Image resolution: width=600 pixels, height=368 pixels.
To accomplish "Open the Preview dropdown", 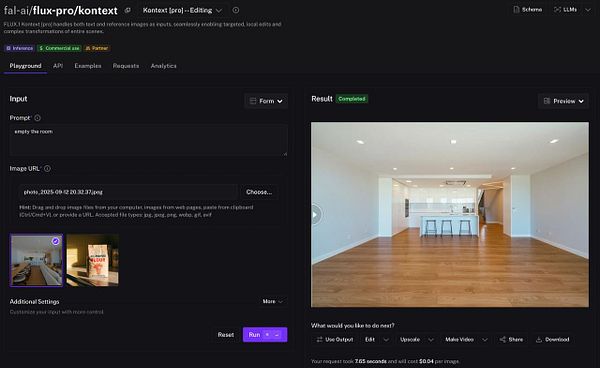I will pyautogui.click(x=563, y=101).
